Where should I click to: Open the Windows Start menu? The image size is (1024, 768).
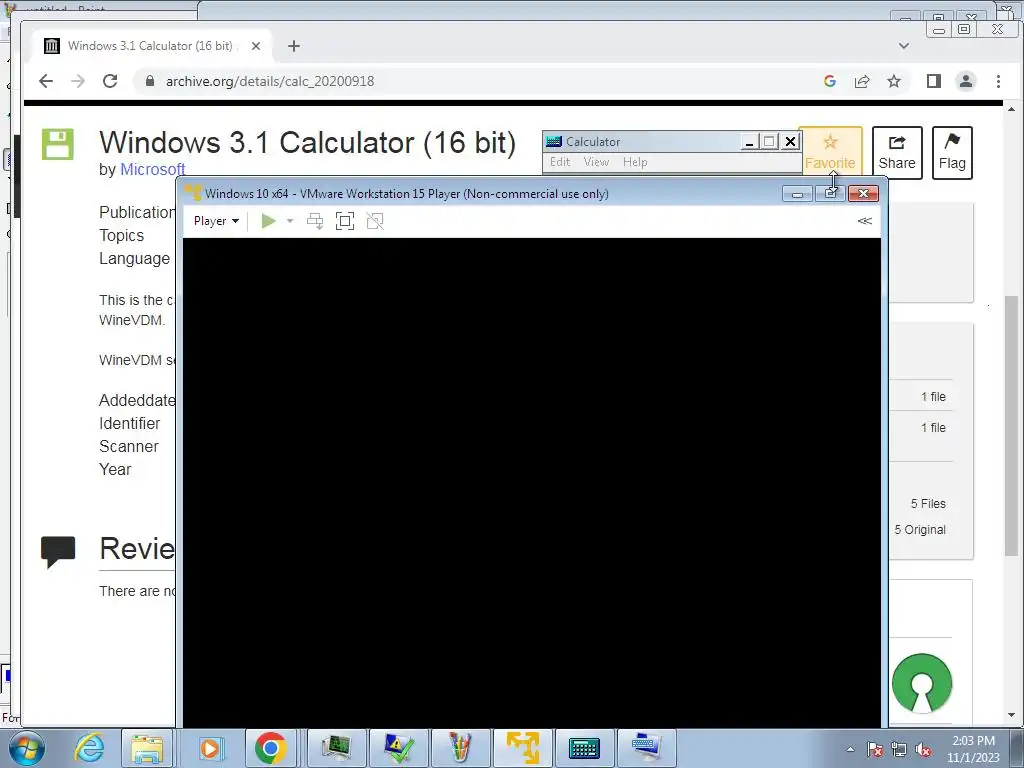(x=26, y=748)
